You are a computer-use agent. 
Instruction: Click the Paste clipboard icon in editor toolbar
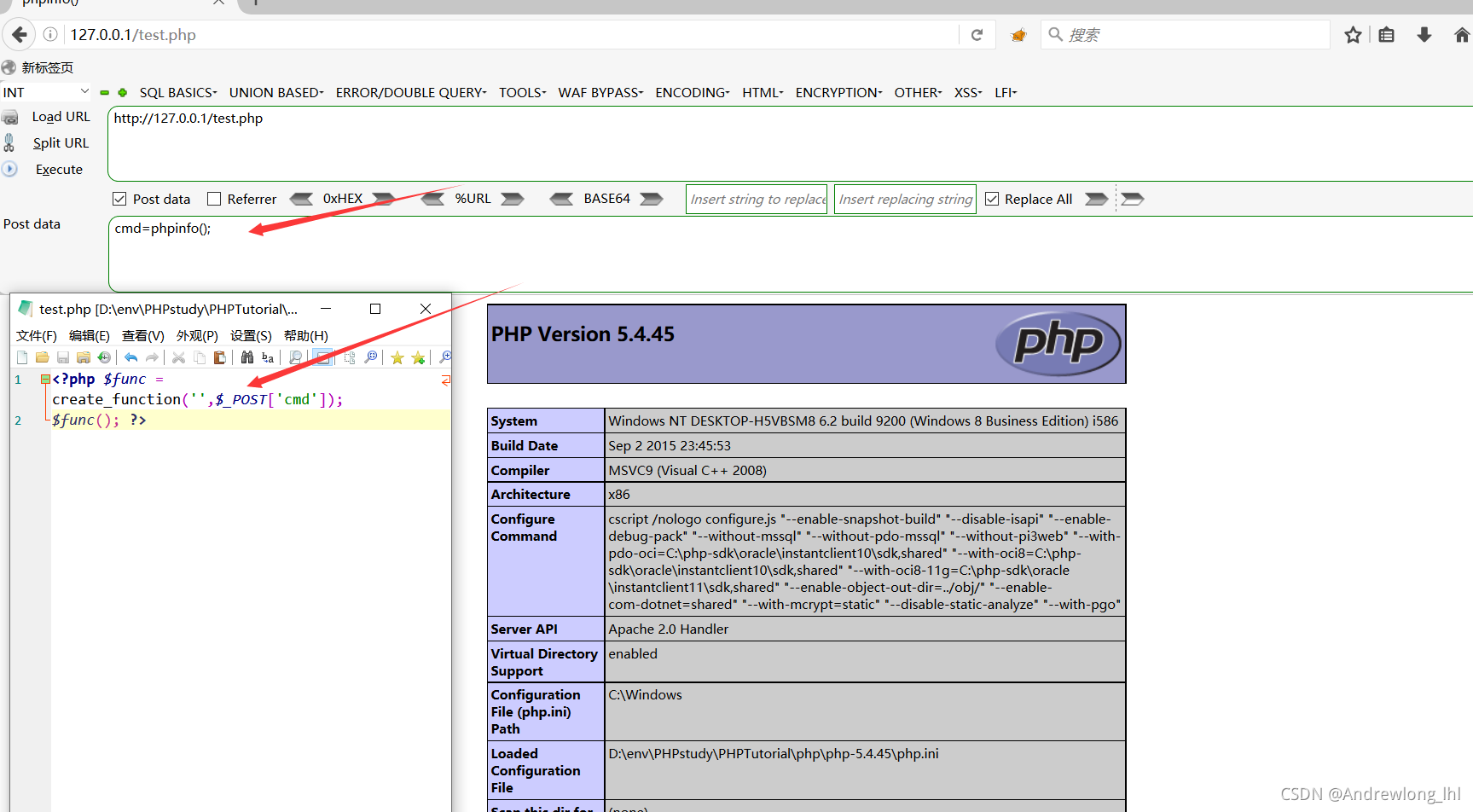220,357
